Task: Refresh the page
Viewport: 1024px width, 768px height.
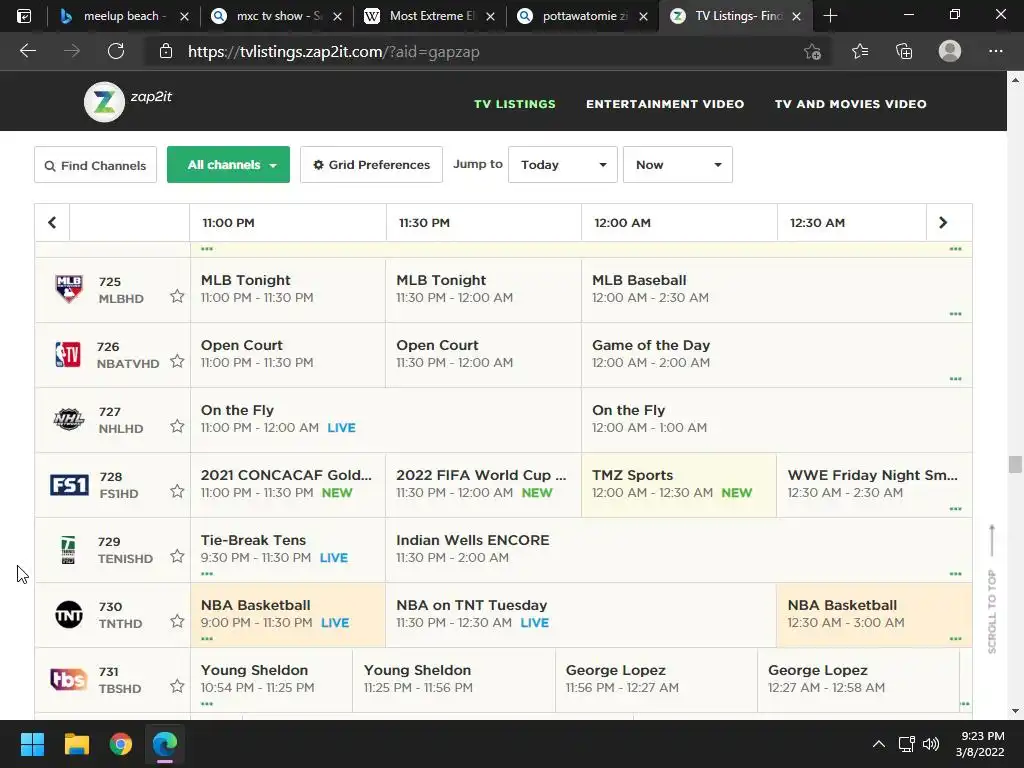Action: 116,51
